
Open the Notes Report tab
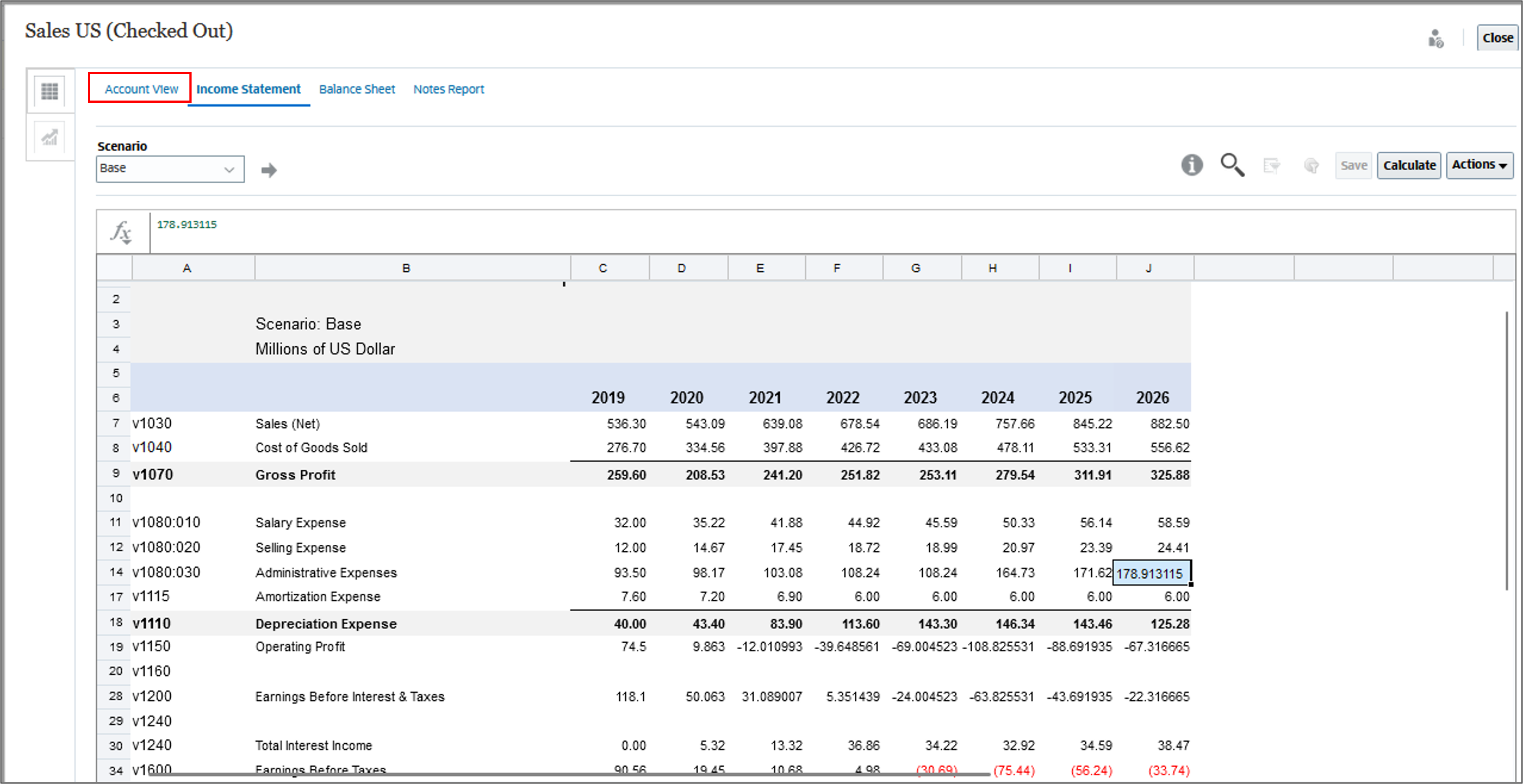[x=449, y=89]
